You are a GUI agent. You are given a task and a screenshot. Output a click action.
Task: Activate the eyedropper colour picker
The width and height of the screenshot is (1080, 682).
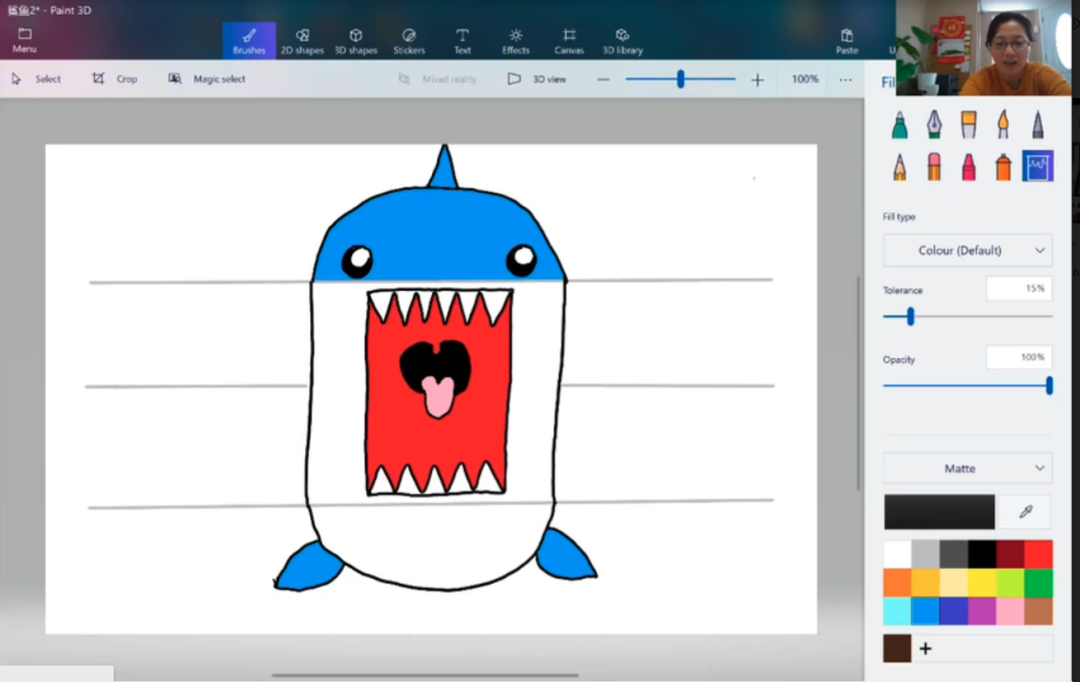pyautogui.click(x=1026, y=512)
